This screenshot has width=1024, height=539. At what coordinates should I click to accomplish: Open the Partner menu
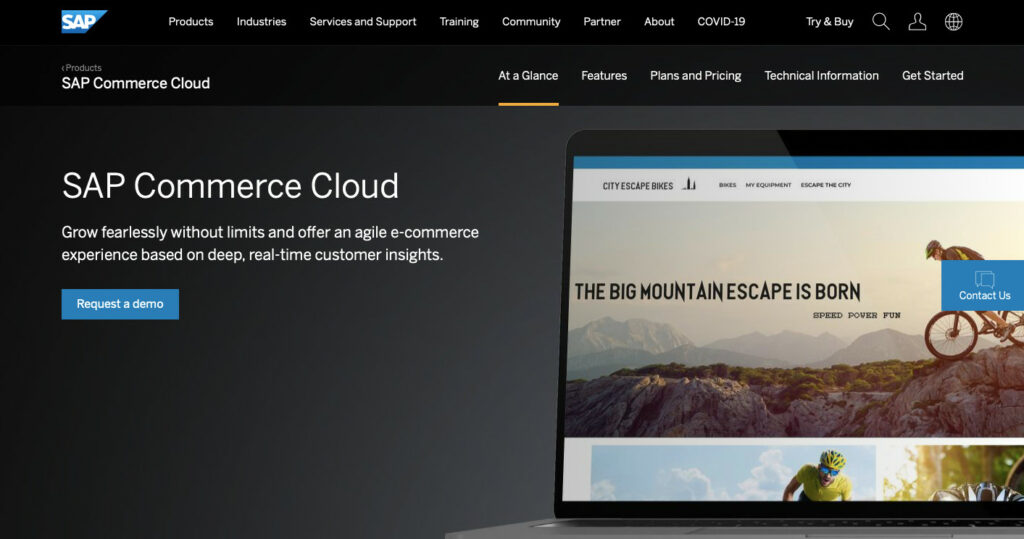[x=602, y=22]
